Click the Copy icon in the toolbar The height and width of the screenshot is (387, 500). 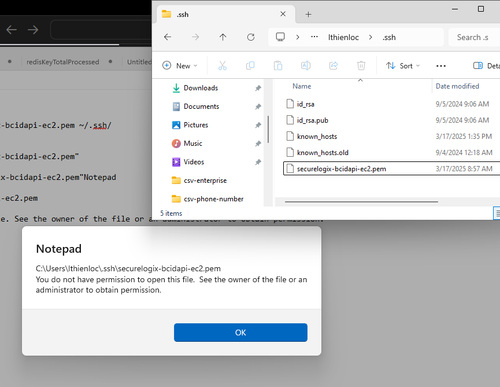(250, 66)
